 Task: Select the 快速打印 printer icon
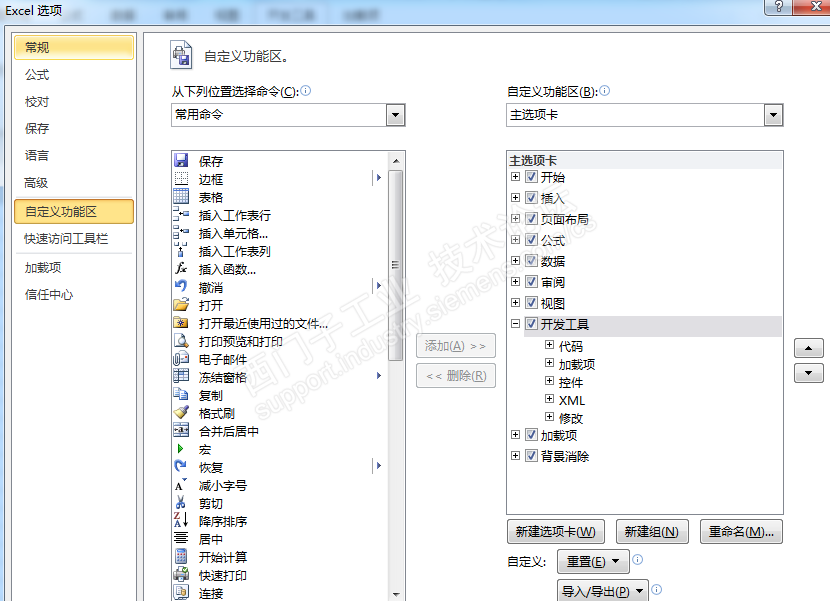tap(181, 575)
